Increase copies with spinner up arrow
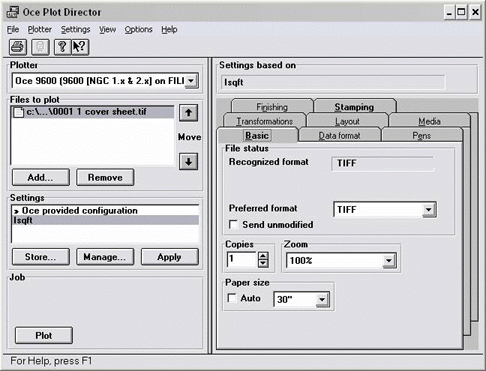Image resolution: width=486 pixels, height=371 pixels. point(263,256)
